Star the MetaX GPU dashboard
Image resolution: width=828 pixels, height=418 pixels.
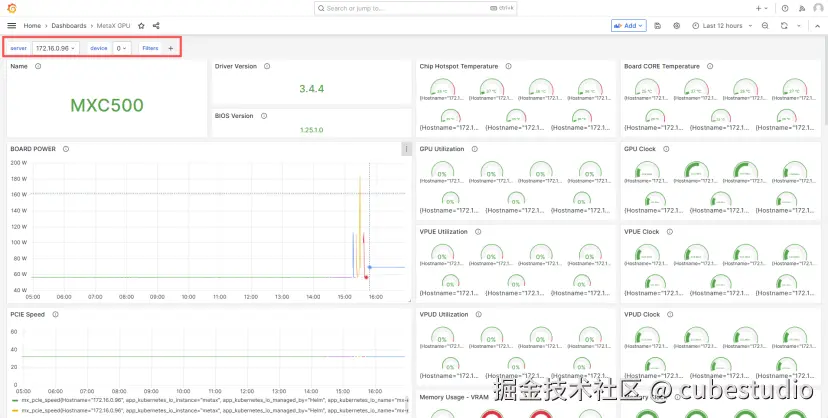141,25
